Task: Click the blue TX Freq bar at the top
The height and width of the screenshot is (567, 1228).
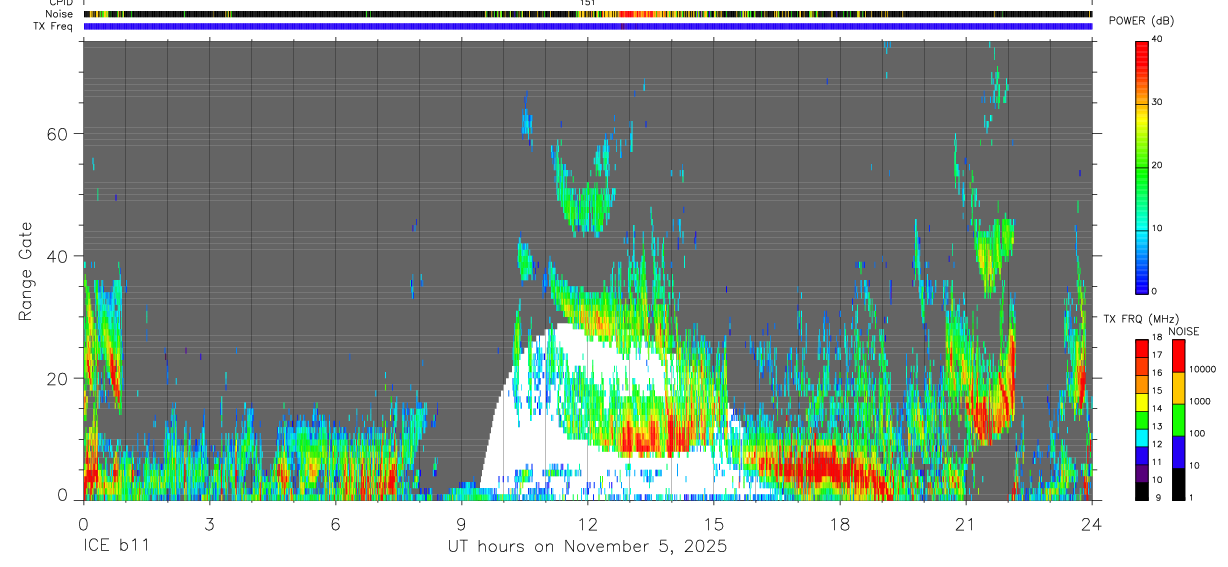Action: coord(587,26)
